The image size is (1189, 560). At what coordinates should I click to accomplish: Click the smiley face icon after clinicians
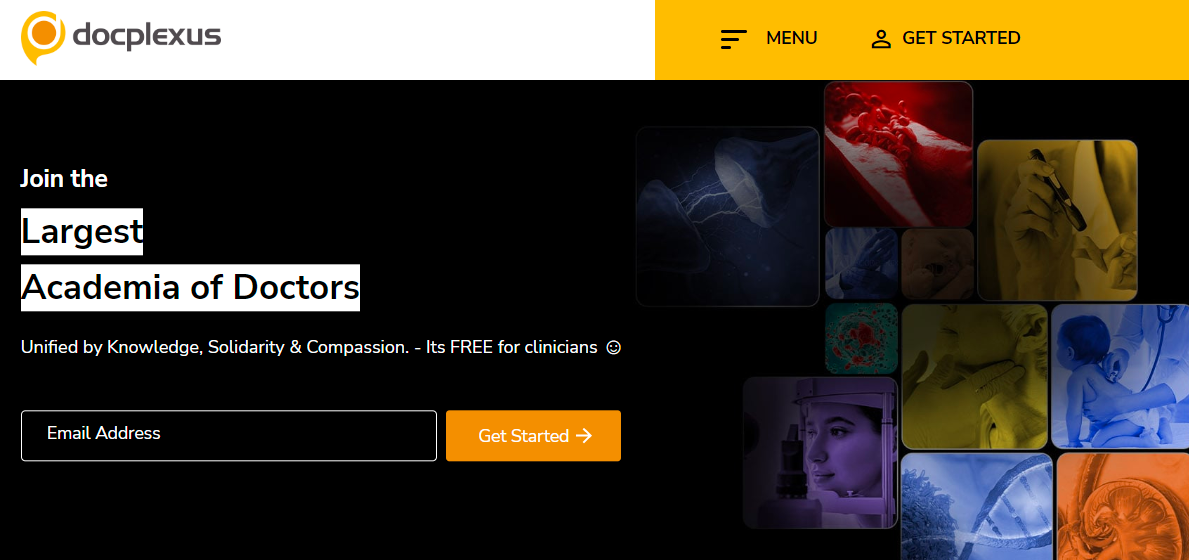tap(613, 348)
